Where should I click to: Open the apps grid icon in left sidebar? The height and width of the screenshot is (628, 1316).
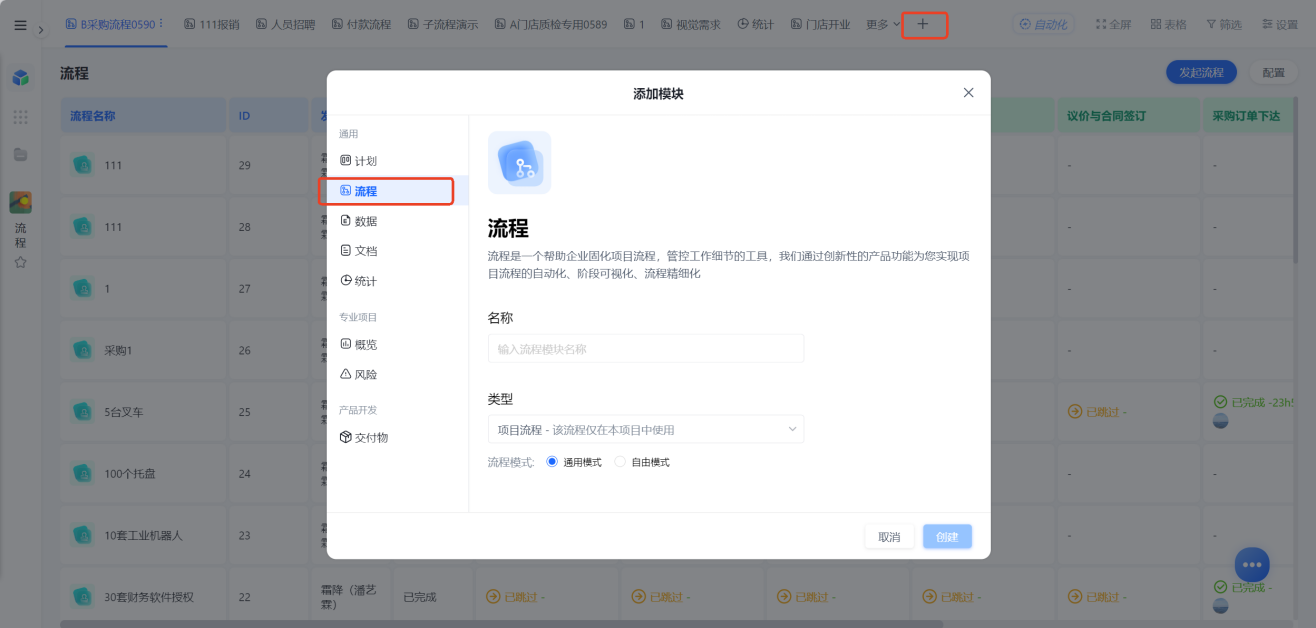point(20,117)
